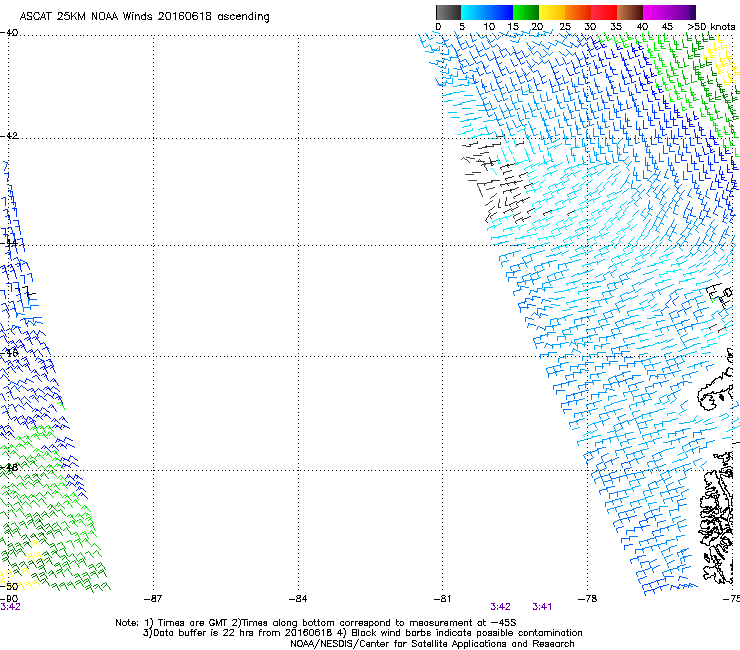The width and height of the screenshot is (740, 650).
Task: Click the '-42' latitude axis label
Action: tap(9, 136)
